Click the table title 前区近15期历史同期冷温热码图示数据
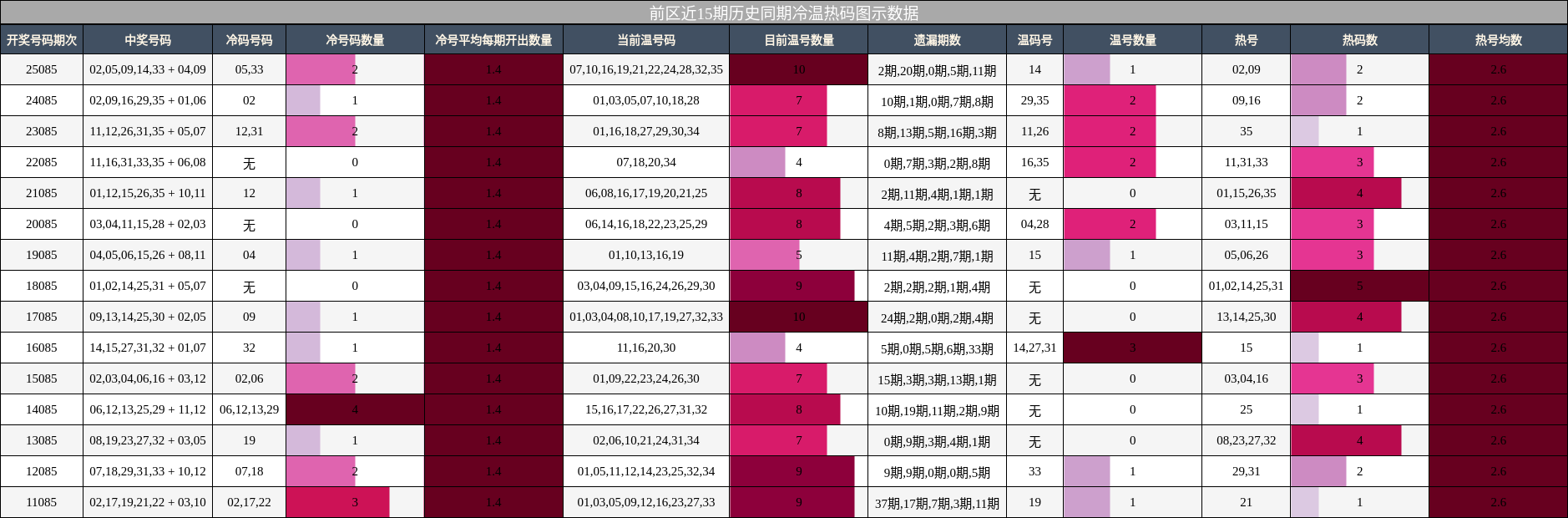This screenshot has width=1568, height=518. point(784,13)
